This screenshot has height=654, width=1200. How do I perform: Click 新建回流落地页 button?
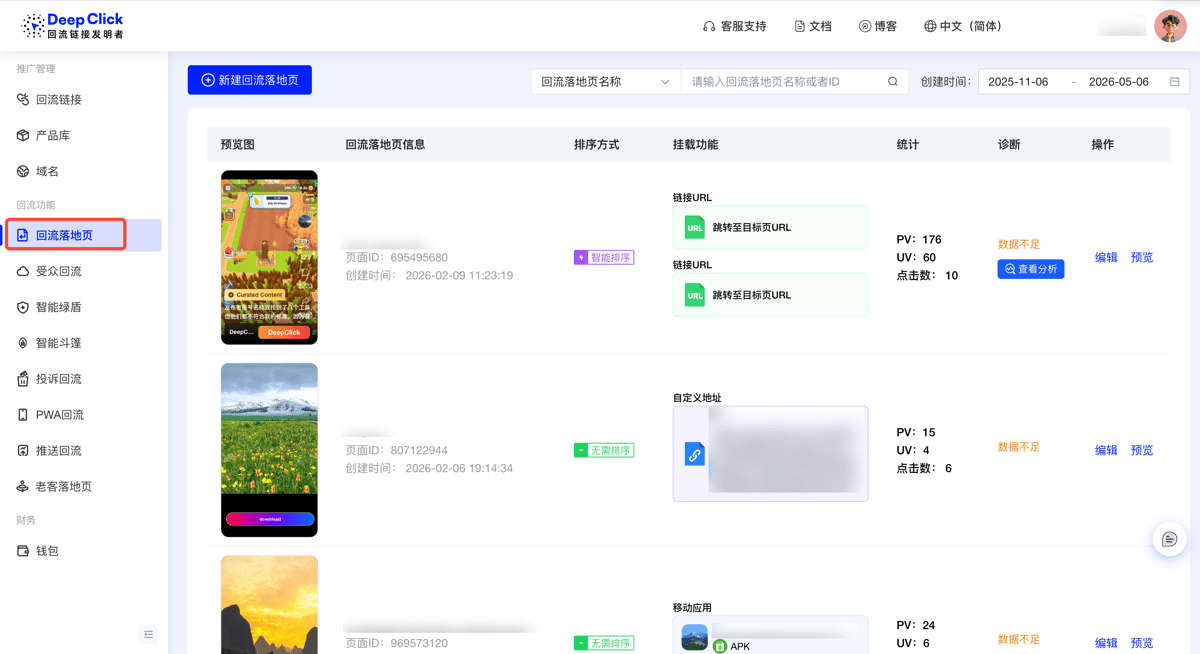250,80
